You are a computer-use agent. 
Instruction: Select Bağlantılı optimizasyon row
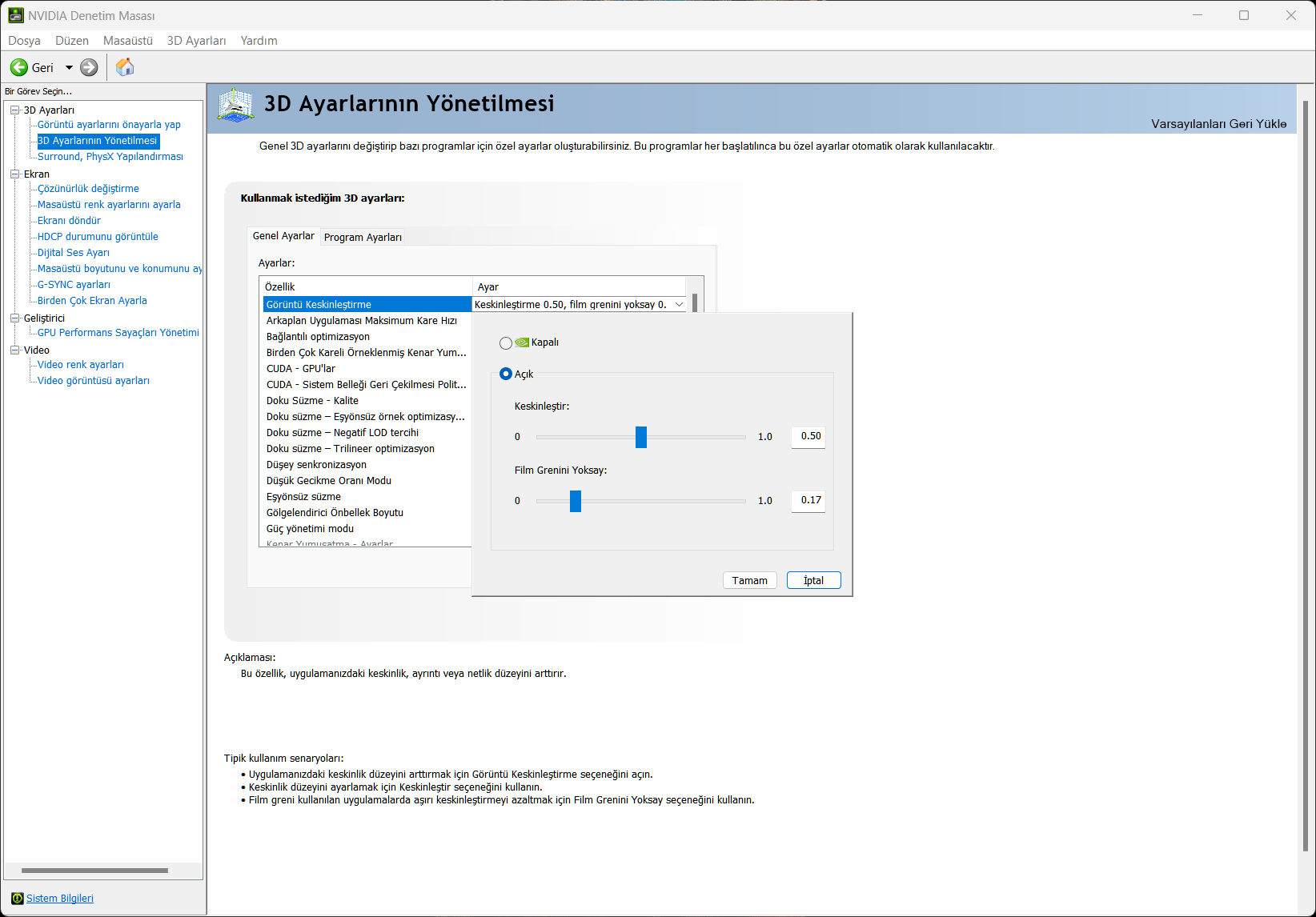pos(367,337)
